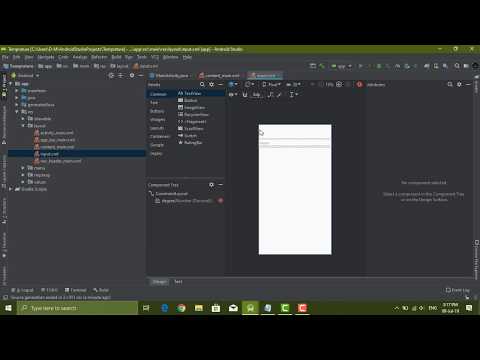Select the Layouts palette category

(x=157, y=128)
